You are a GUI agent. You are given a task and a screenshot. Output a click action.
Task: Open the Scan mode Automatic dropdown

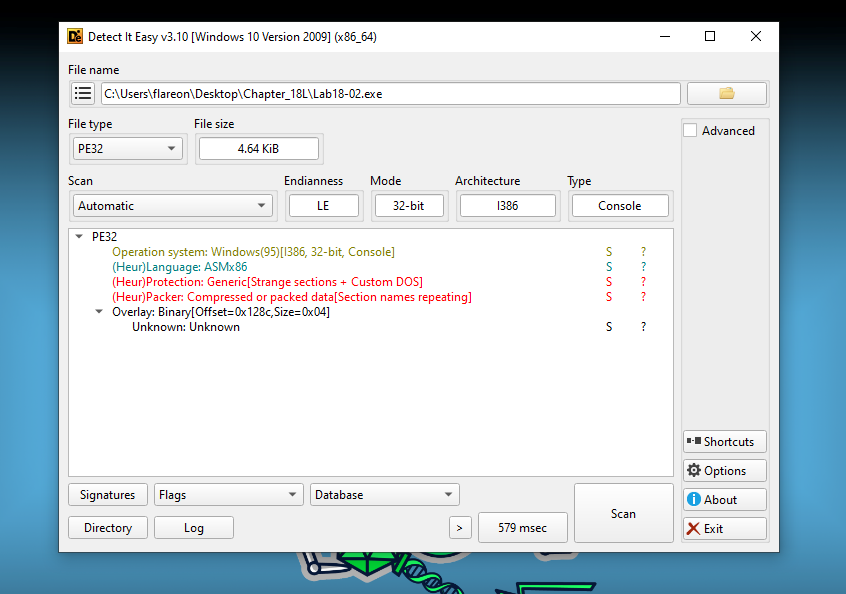pos(173,206)
